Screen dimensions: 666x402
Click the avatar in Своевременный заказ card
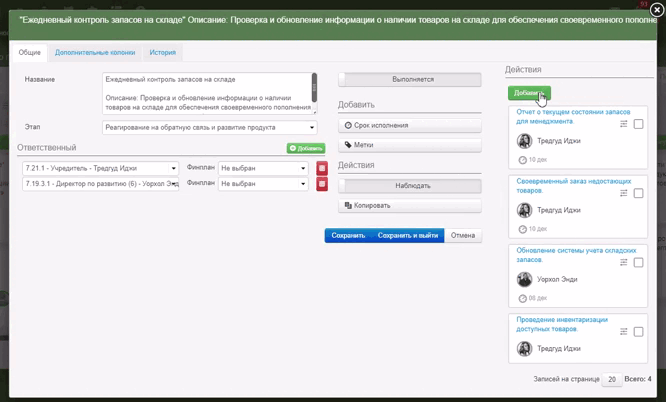click(525, 210)
